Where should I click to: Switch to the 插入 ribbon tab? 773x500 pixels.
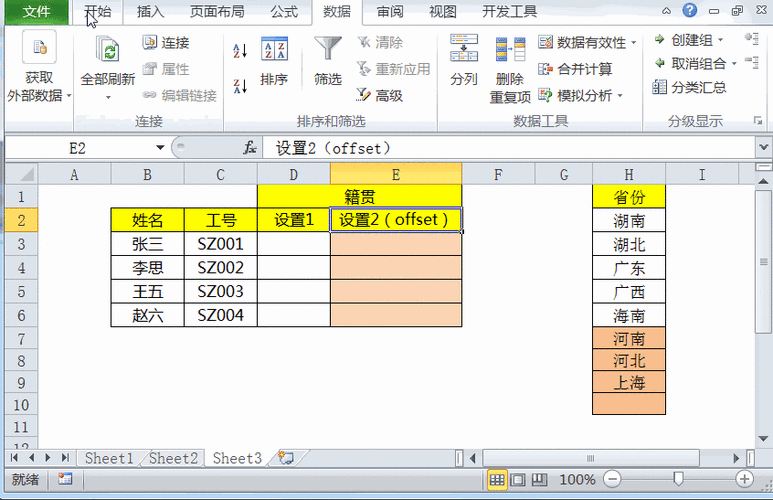[x=150, y=11]
